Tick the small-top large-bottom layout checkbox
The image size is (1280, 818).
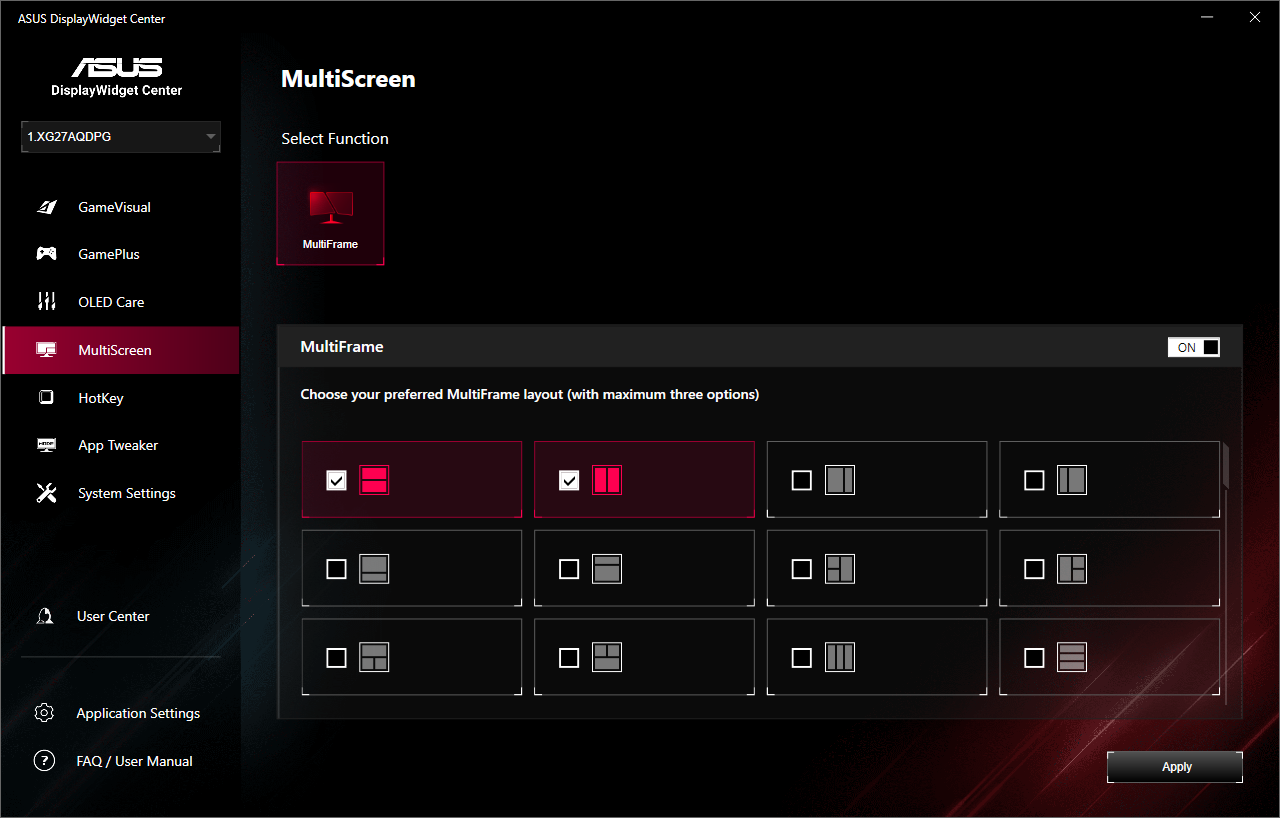(x=569, y=569)
